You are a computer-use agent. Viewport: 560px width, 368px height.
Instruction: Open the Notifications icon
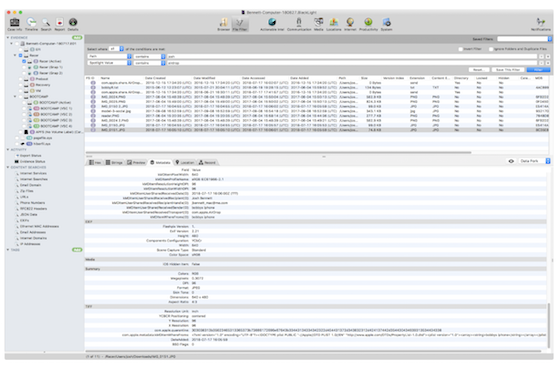coord(541,23)
